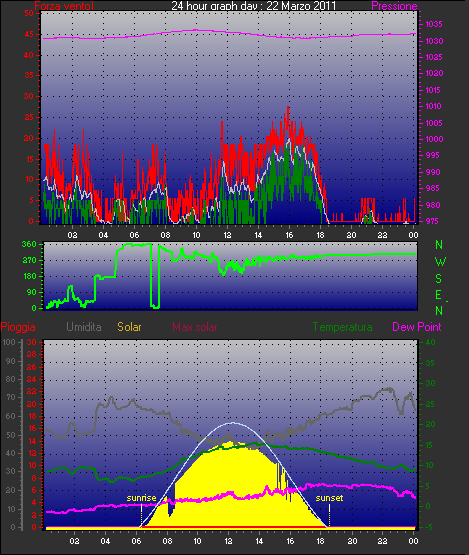The image size is (469, 555).
Task: Click the S wind direction letter
Action: coord(439,279)
